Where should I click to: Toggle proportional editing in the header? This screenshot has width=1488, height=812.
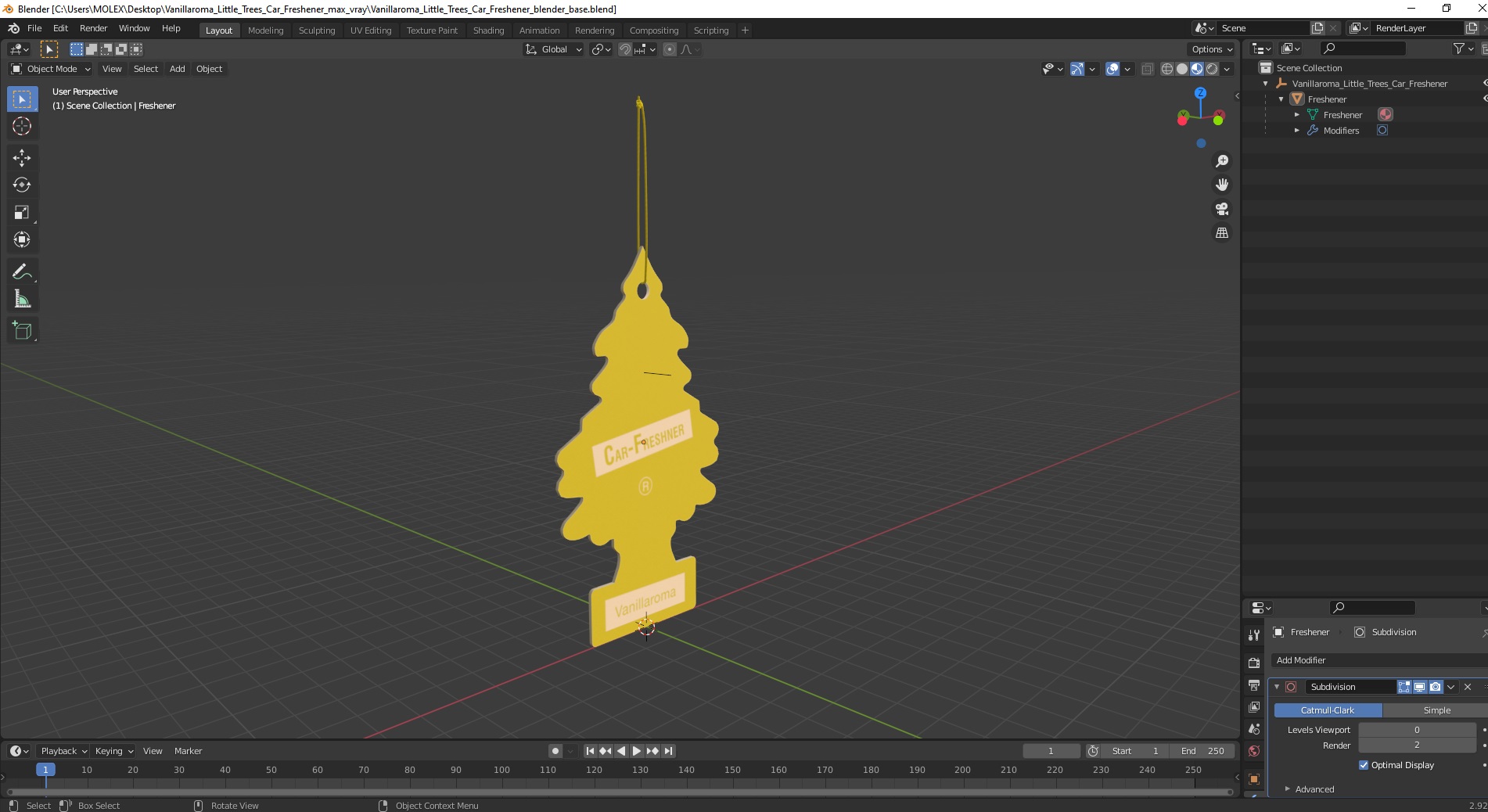(x=670, y=49)
